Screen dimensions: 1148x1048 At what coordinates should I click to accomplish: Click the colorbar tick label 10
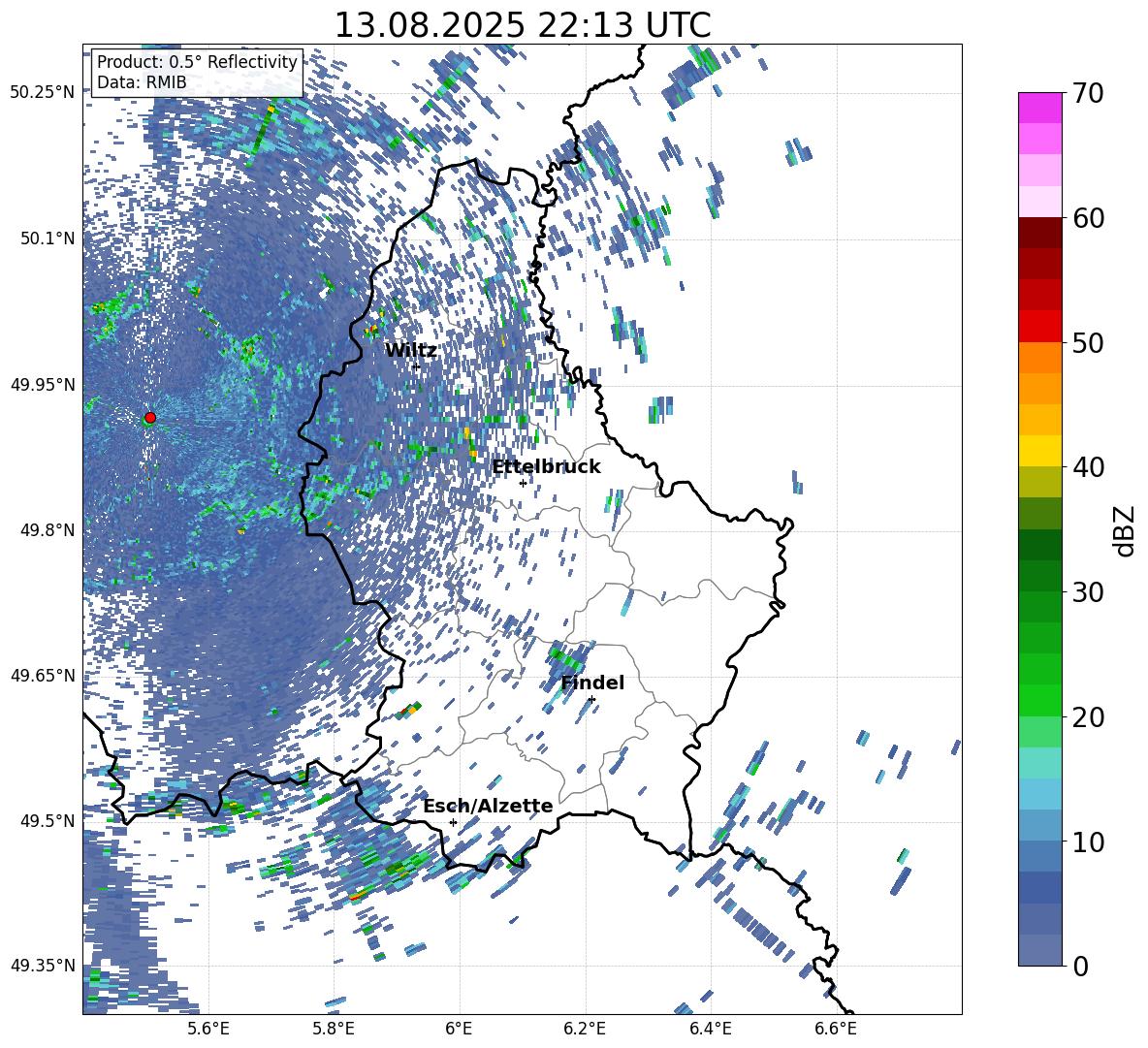(x=1088, y=842)
